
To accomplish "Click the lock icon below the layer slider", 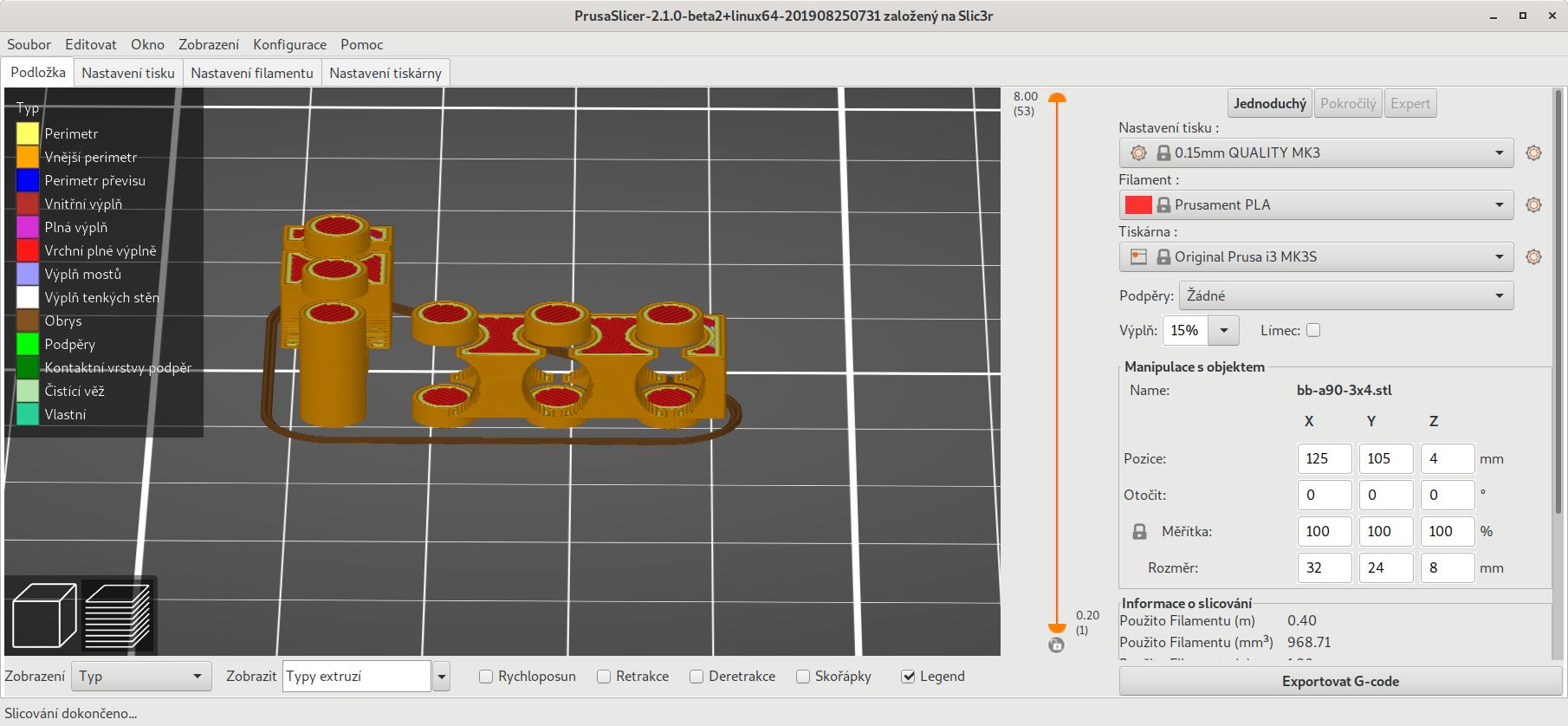I will pos(1056,645).
